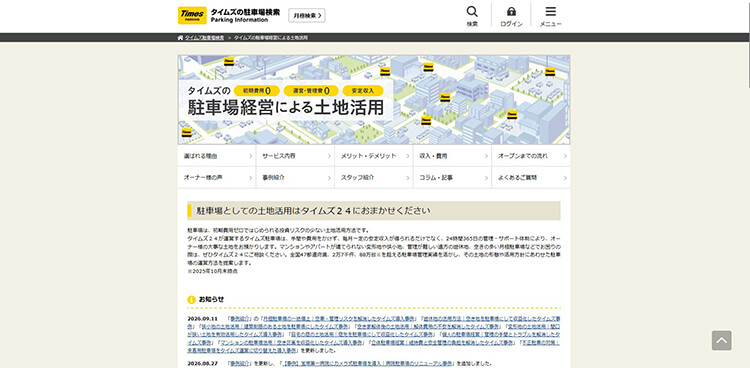The width and height of the screenshot is (750, 368).
Task: Click the 2026.08.27 date text
Action: point(202,363)
